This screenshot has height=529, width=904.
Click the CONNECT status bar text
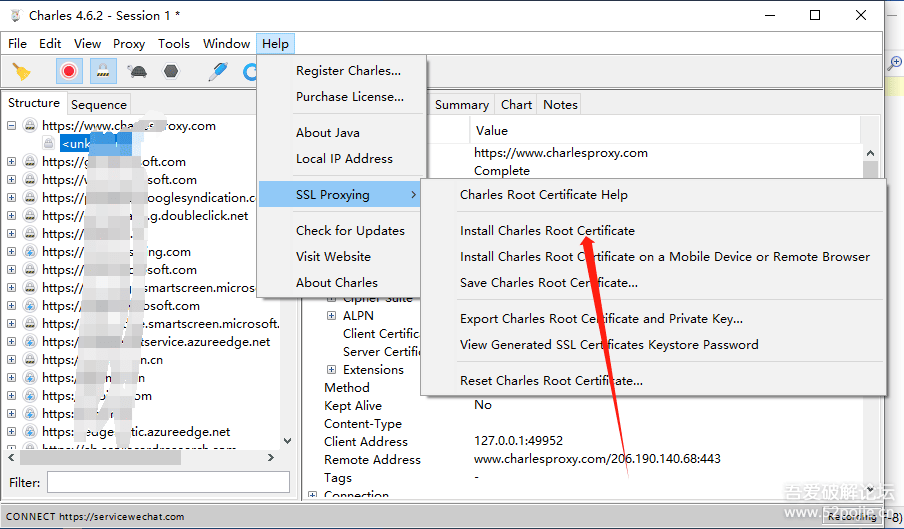pos(95,517)
